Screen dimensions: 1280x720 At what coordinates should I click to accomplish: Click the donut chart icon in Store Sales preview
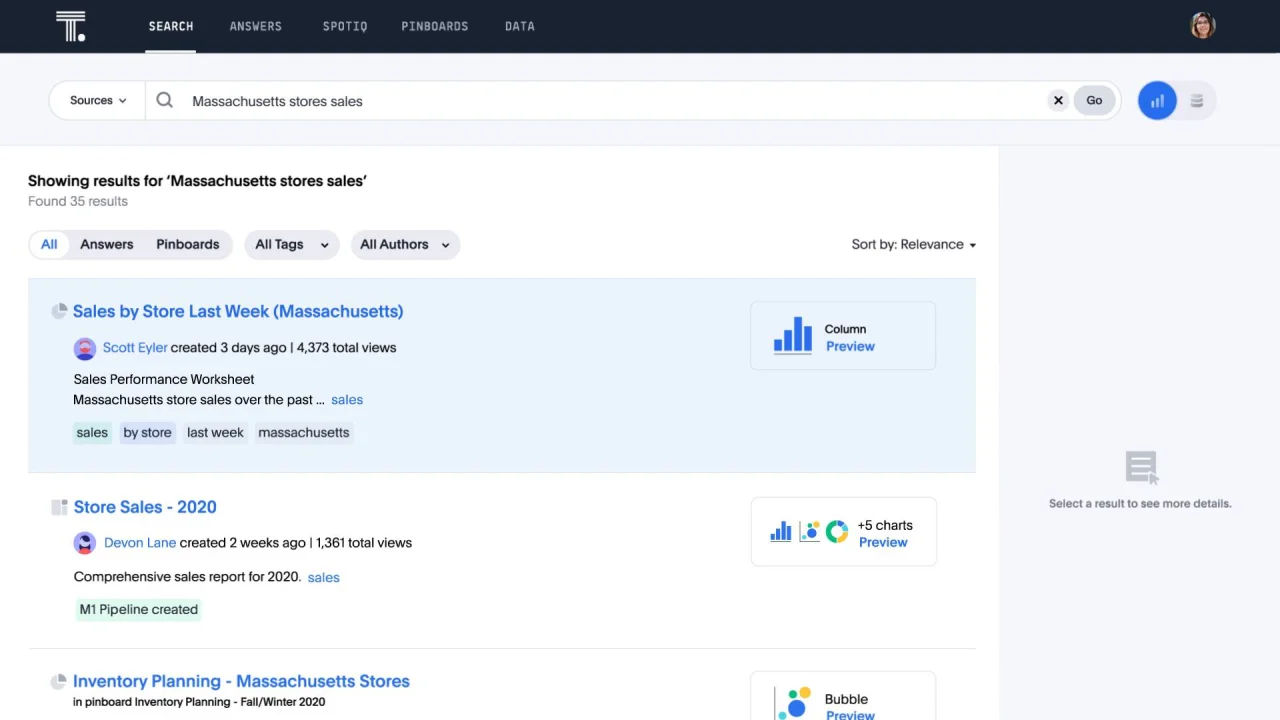(x=837, y=531)
